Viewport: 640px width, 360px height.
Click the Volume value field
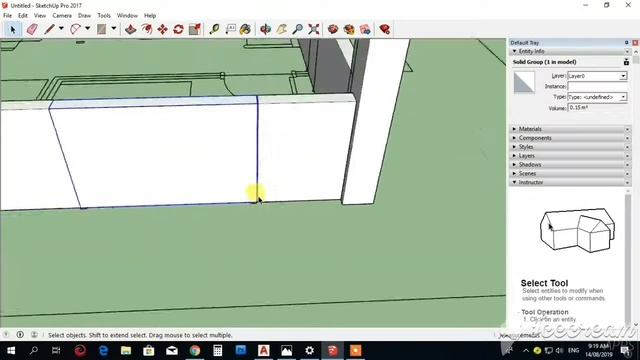[x=597, y=108]
